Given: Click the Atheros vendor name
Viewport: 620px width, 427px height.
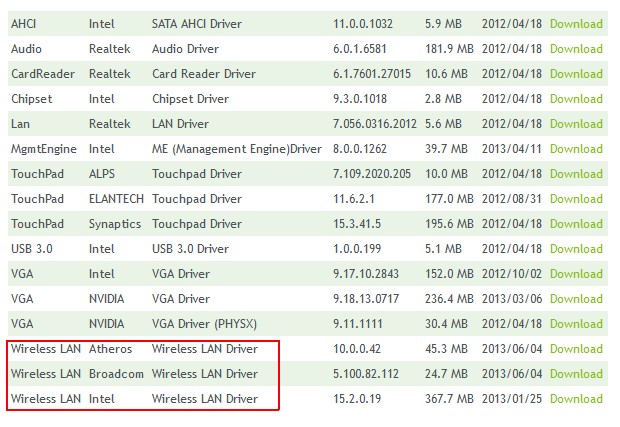Looking at the screenshot, I should click(x=110, y=349).
